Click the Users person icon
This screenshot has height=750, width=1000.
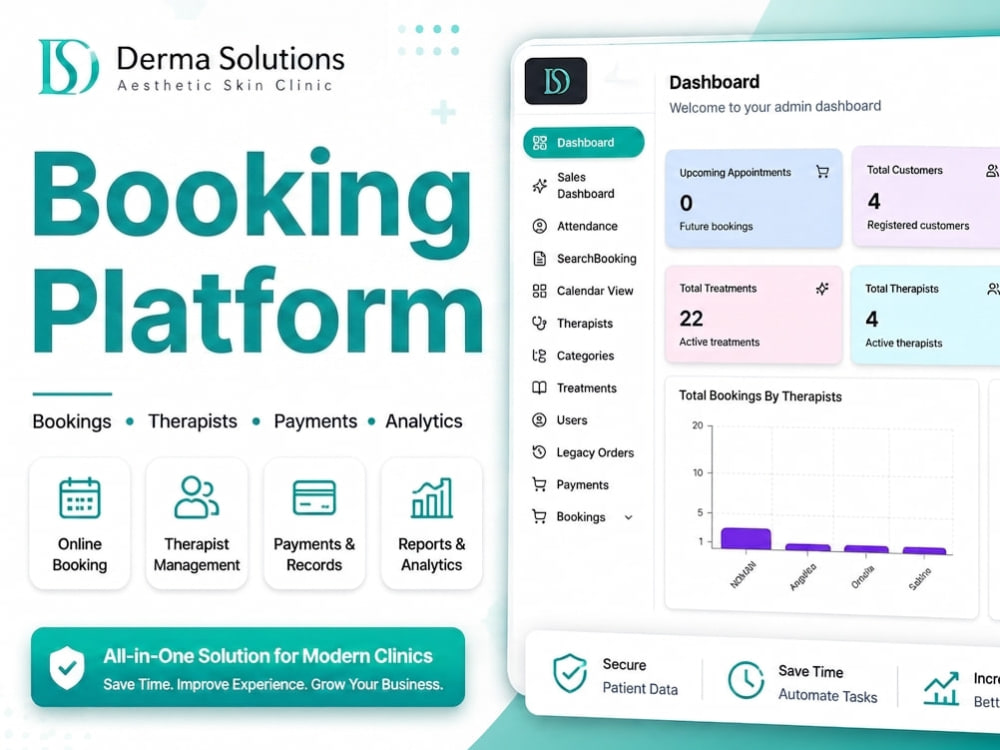click(x=540, y=420)
